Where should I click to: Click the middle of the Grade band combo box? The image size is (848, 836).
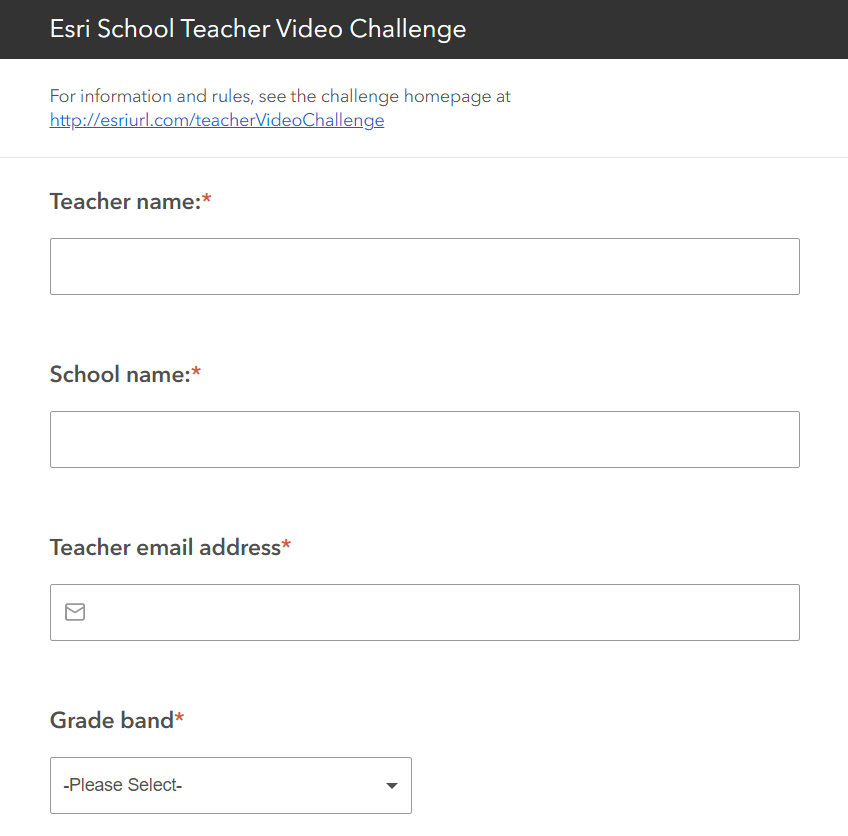pyautogui.click(x=231, y=786)
